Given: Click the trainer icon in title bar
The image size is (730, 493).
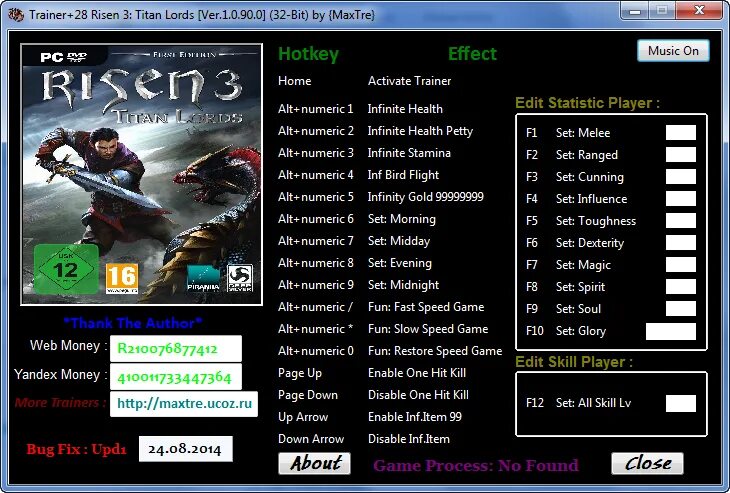Looking at the screenshot, I should tap(16, 15).
